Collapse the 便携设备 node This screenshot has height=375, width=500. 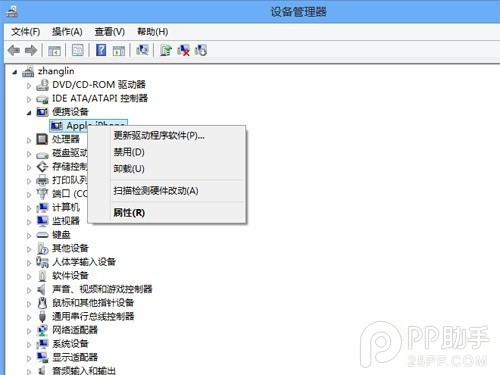pyautogui.click(x=29, y=113)
